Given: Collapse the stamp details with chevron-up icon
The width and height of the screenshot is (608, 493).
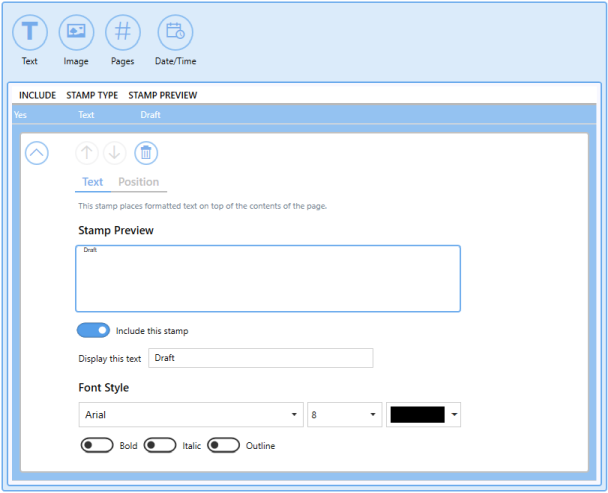Looking at the screenshot, I should tap(37, 153).
